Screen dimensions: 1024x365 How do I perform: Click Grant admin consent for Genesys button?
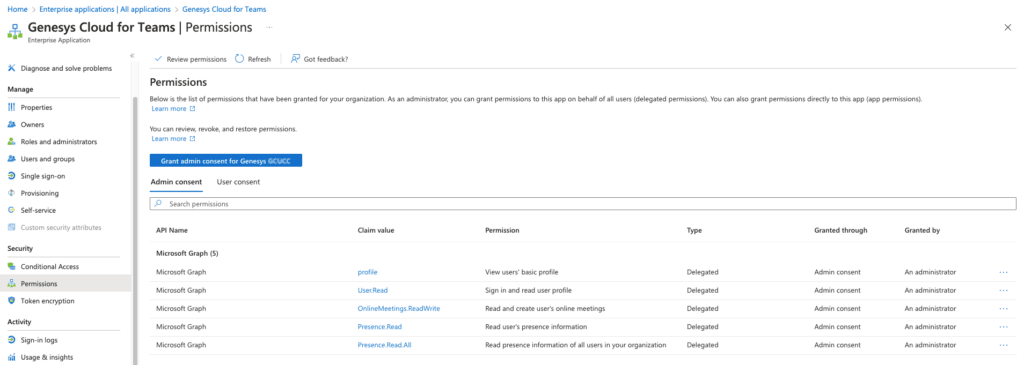pyautogui.click(x=226, y=161)
